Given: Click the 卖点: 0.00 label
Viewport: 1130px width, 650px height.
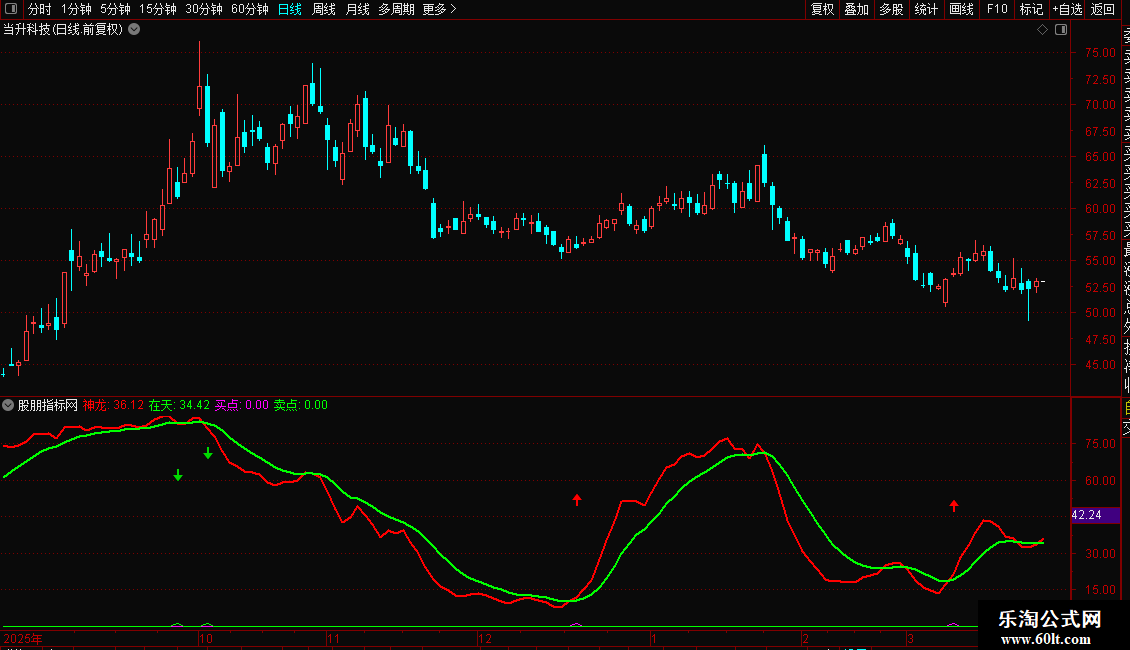Looking at the screenshot, I should click(301, 405).
